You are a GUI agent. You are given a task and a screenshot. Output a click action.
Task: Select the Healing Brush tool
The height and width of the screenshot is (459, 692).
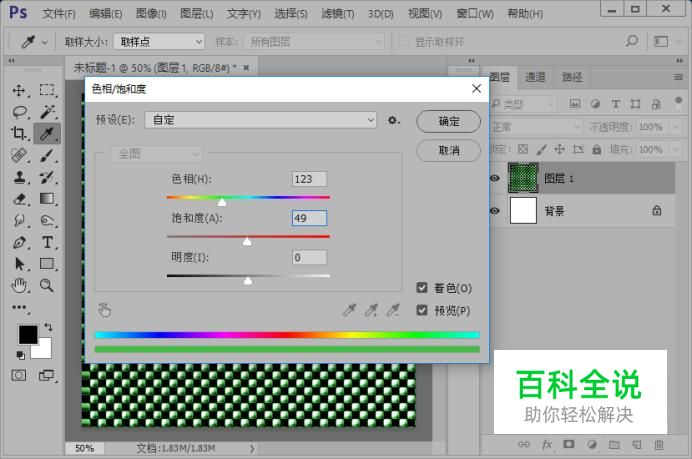[19, 155]
